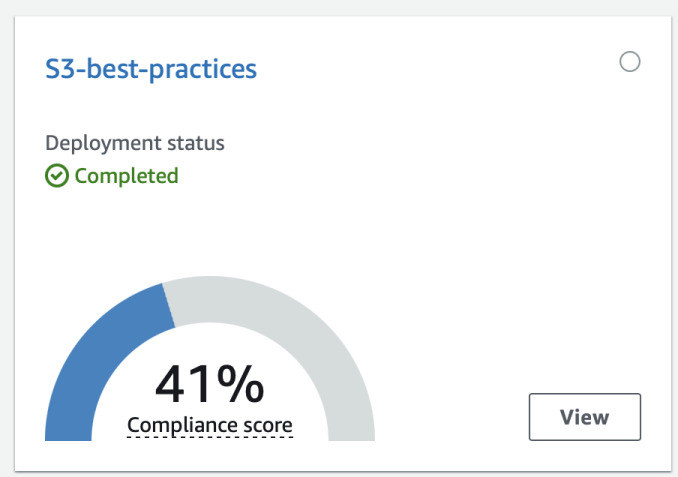Image resolution: width=678 pixels, height=477 pixels.
Task: Click the word Completed in green
Action: pos(126,177)
